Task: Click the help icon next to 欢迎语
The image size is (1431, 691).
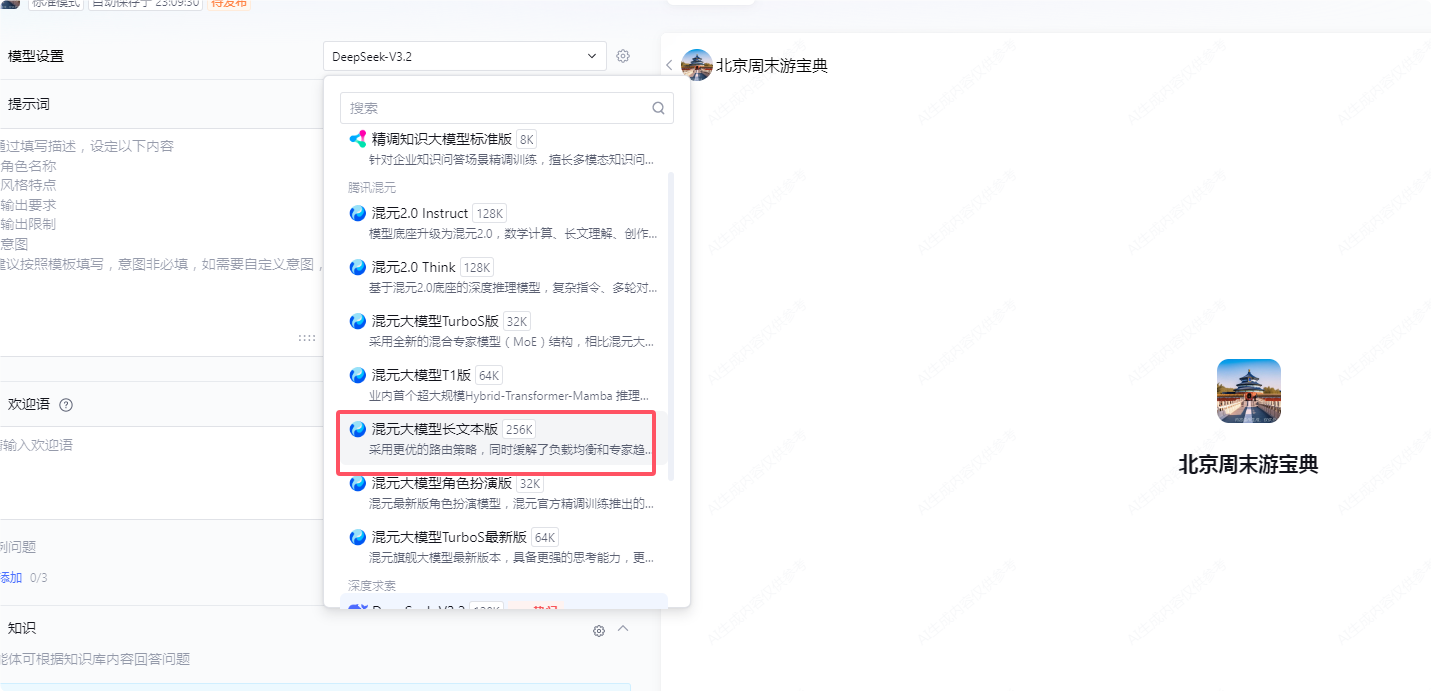Action: [66, 405]
